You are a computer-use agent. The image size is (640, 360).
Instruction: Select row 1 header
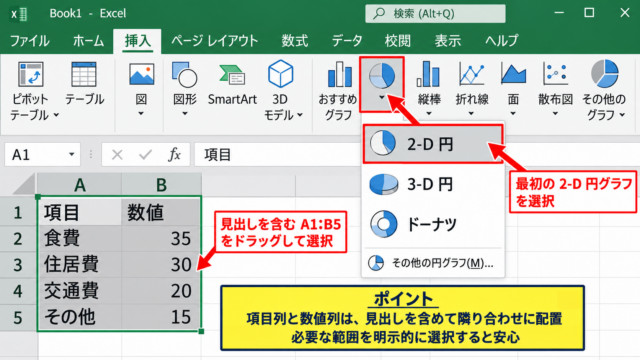[18, 212]
